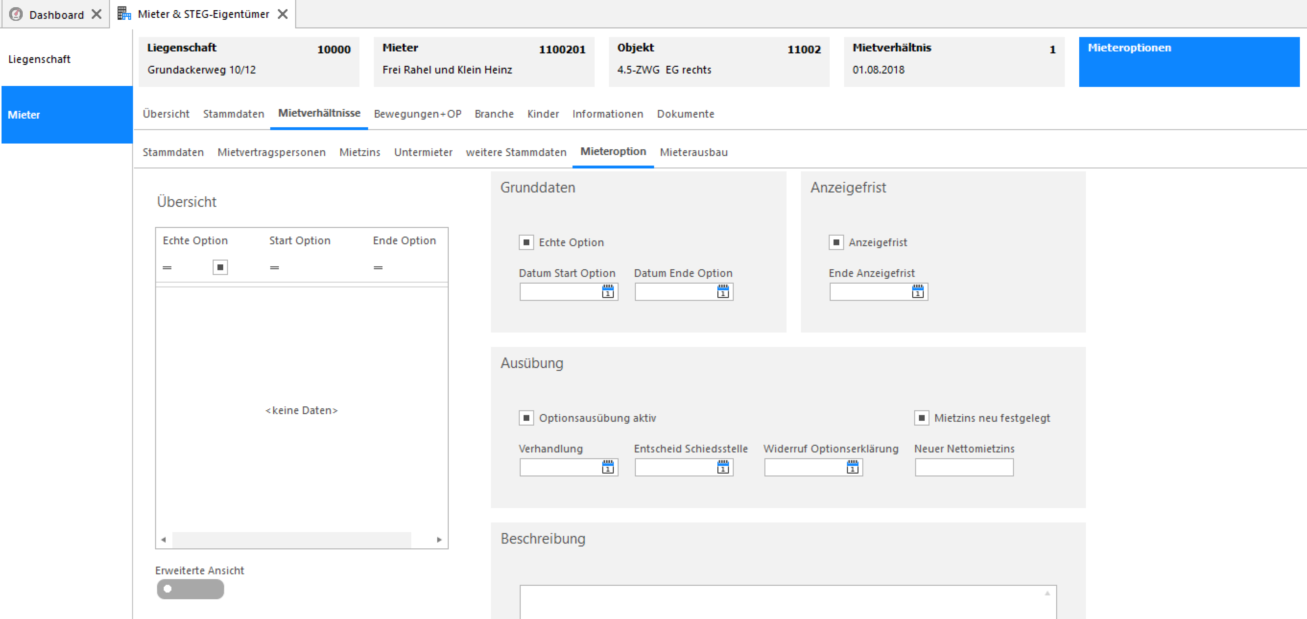Open the Stammdaten sub-tab under Mietverhältnisse
This screenshot has height=619, width=1307.
pyautogui.click(x=174, y=152)
